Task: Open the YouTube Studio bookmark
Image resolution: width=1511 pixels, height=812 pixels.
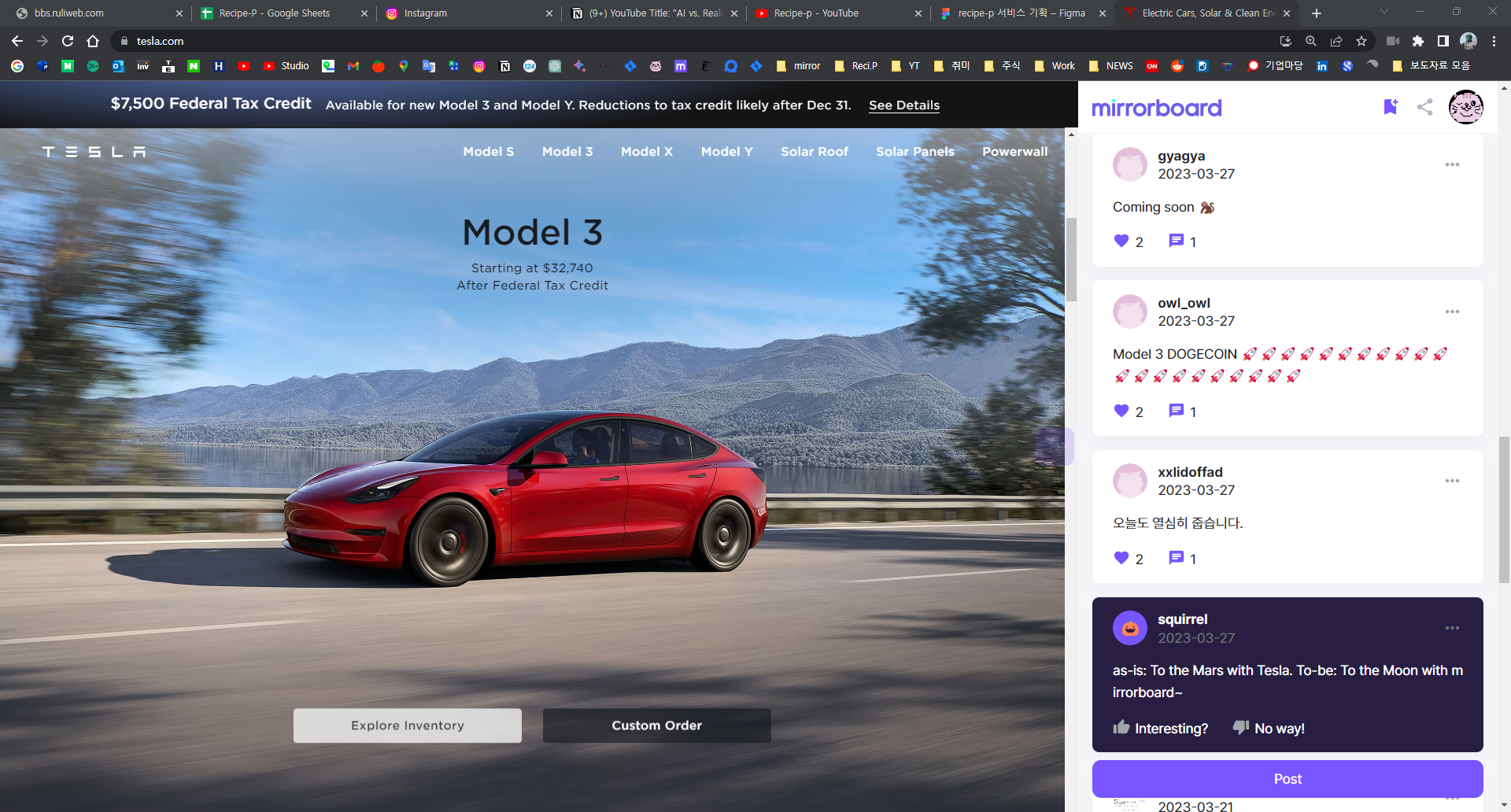Action: [286, 66]
